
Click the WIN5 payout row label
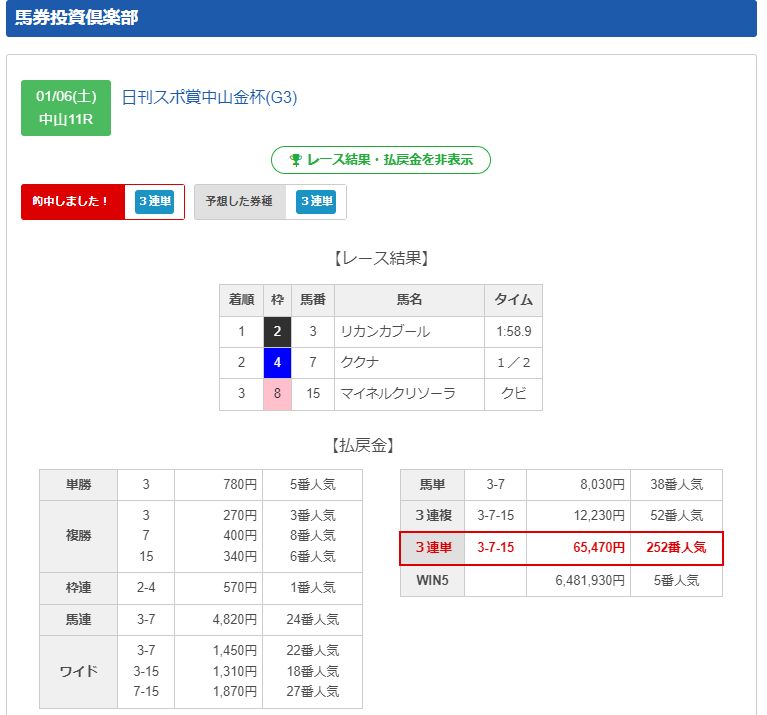click(x=432, y=580)
